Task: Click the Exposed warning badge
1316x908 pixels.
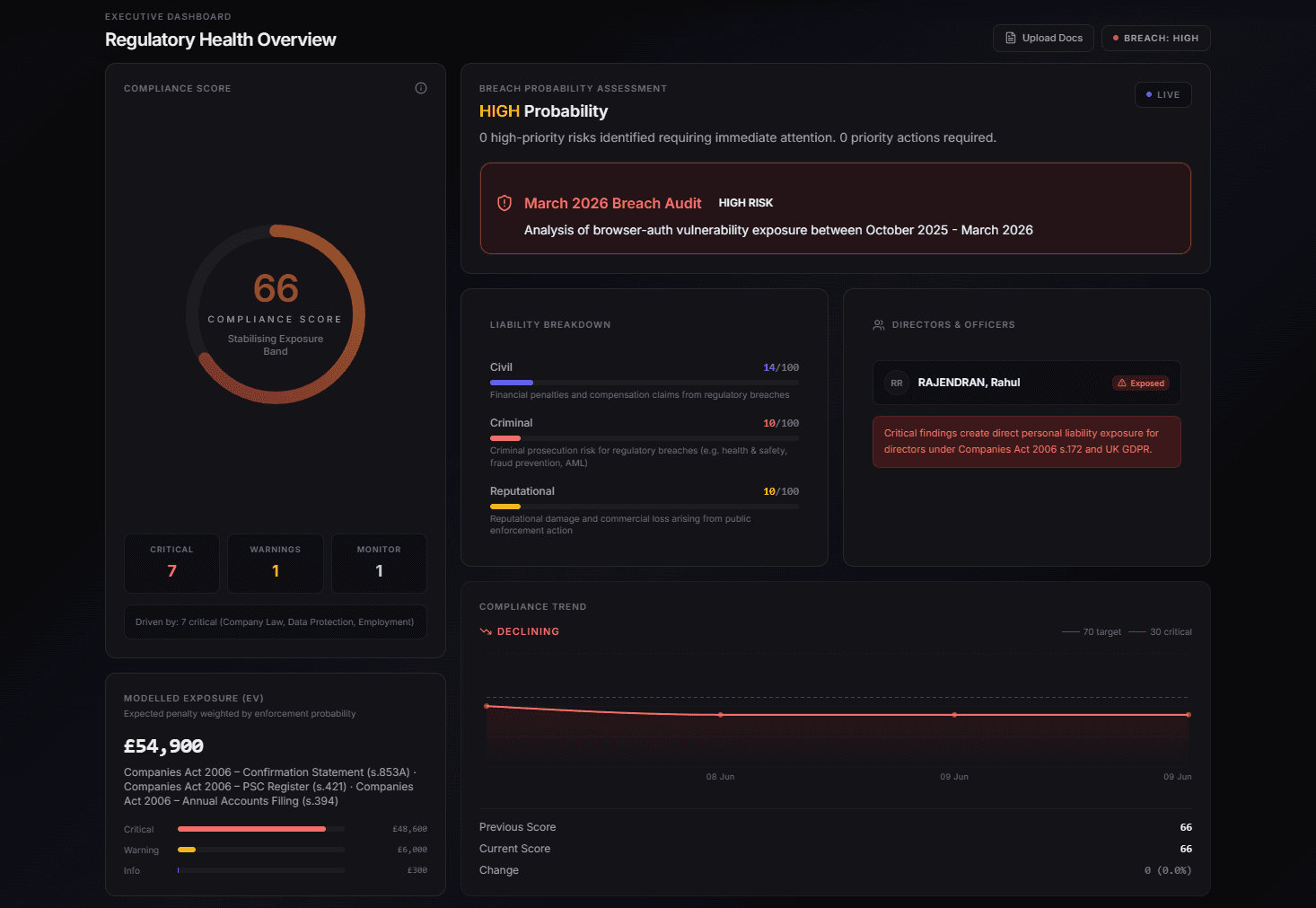Action: point(1141,383)
